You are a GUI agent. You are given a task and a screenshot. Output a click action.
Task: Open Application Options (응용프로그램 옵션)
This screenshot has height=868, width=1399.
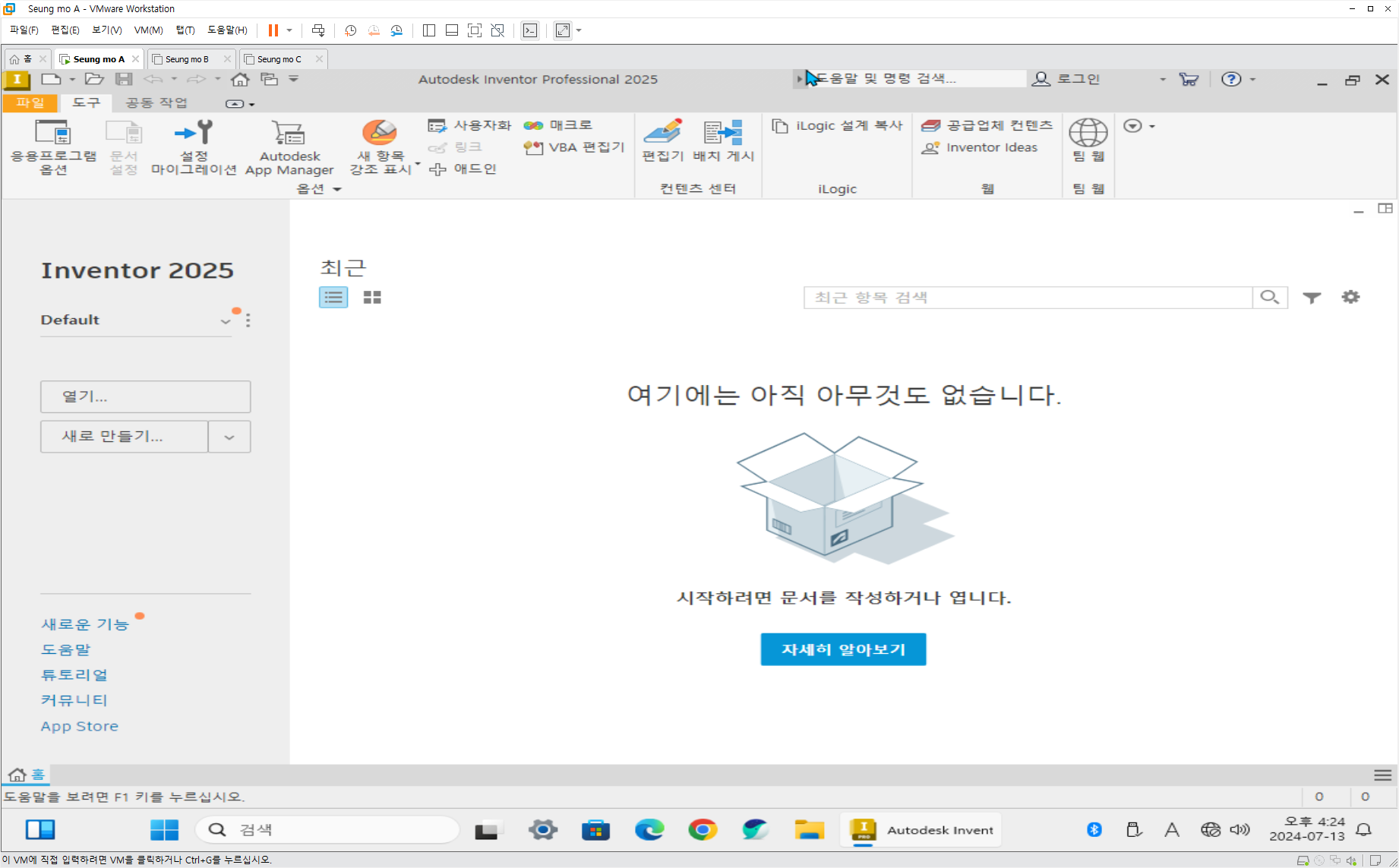[53, 147]
